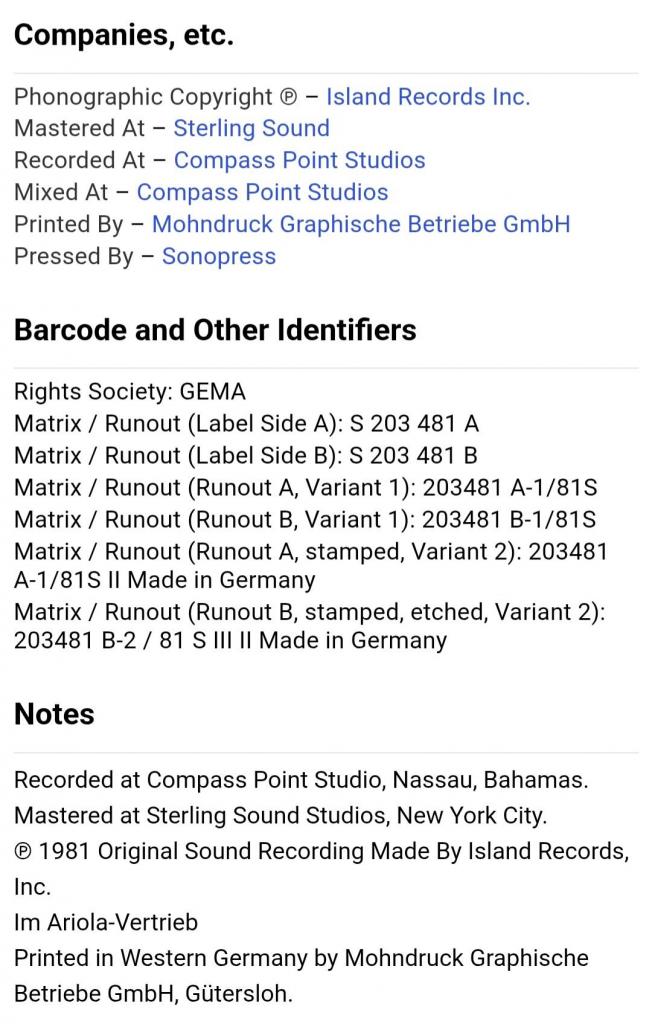This screenshot has width=652, height=1024.
Task: Click the "Companies, etc." section heading
Action: [124, 36]
